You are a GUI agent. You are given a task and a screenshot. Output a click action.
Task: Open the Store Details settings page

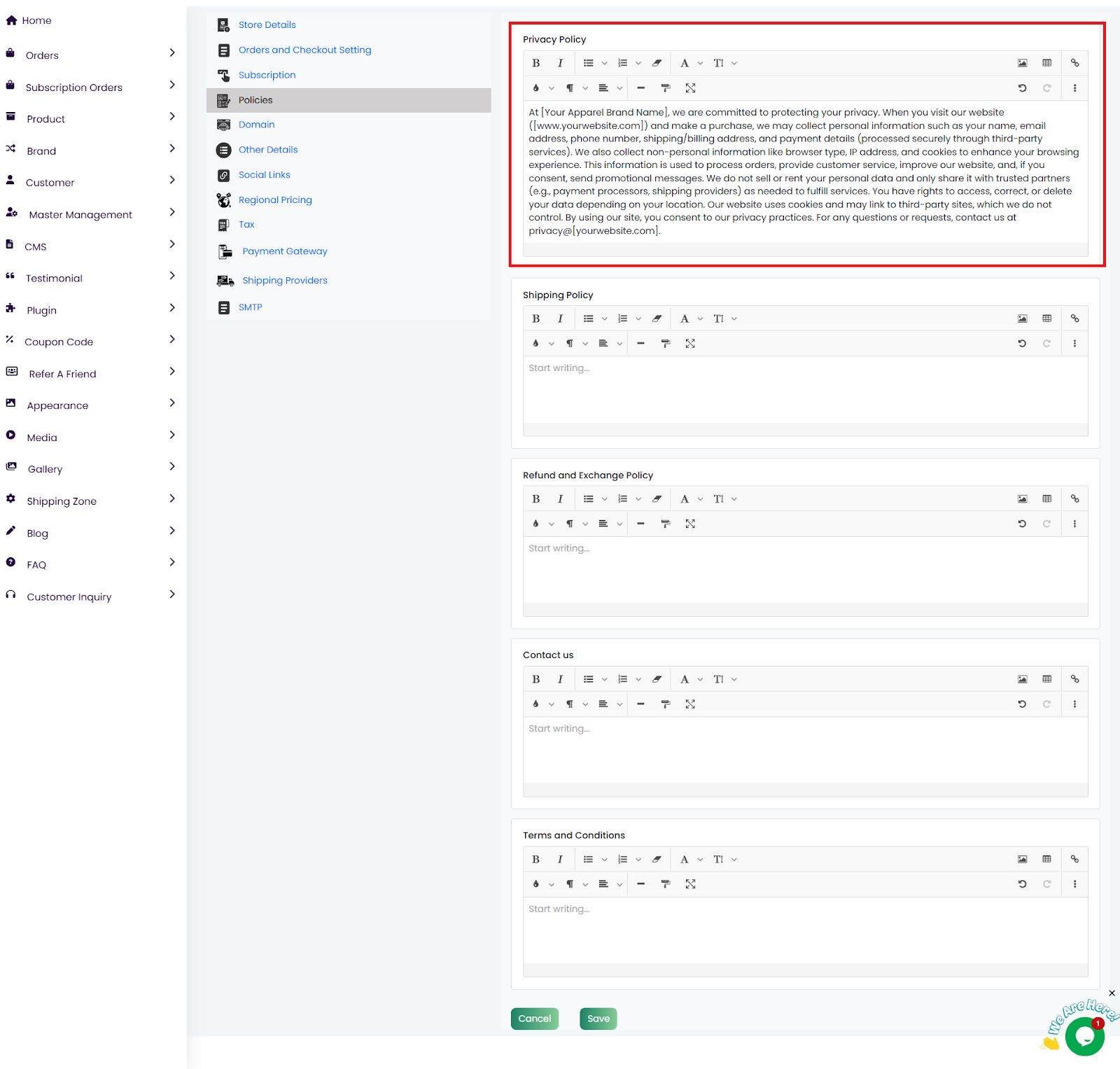pos(267,25)
